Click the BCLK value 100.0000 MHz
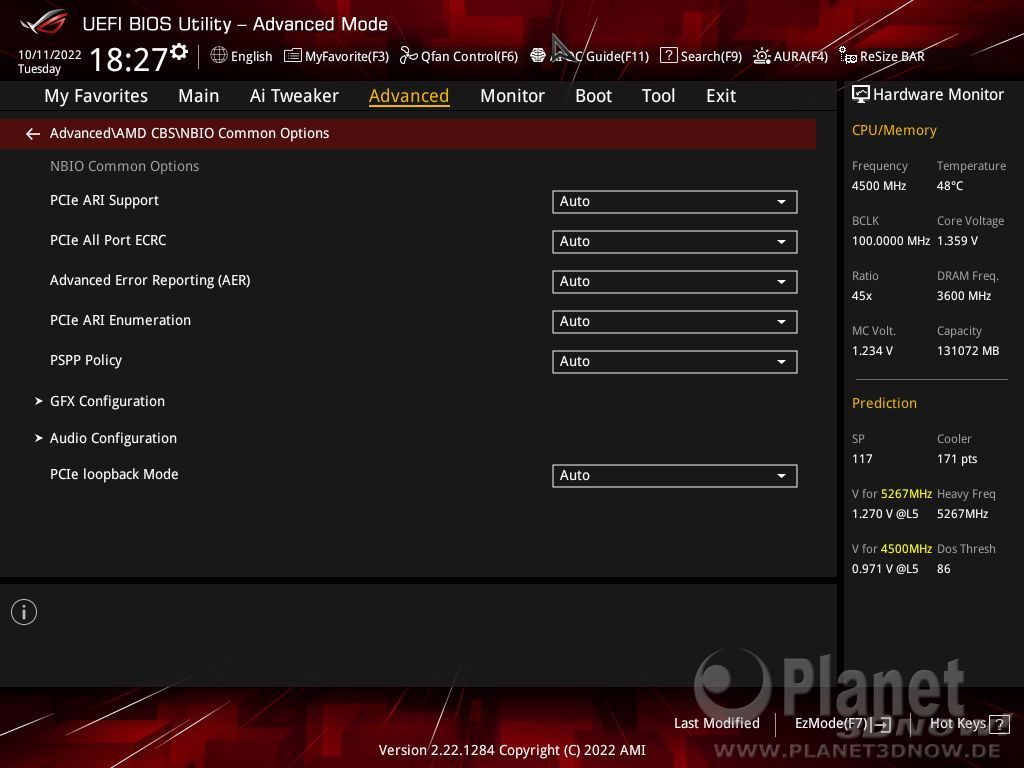 (x=891, y=241)
